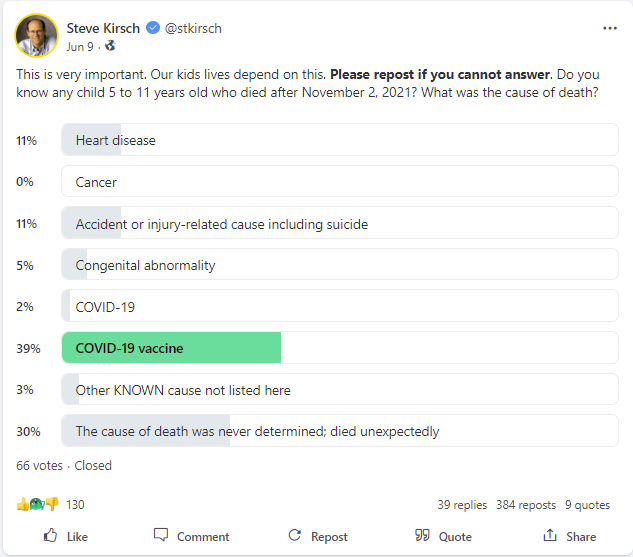Select the Heart disease poll option
The width and height of the screenshot is (633, 557).
[x=340, y=140]
